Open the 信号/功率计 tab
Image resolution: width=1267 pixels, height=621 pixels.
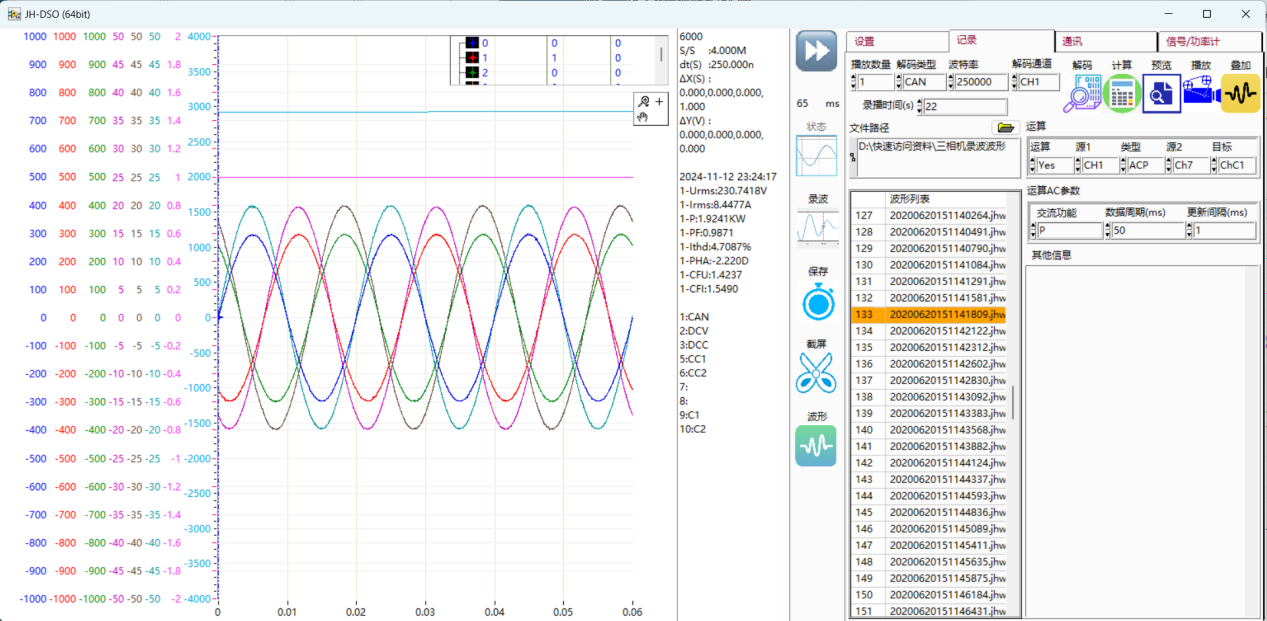click(x=1208, y=42)
